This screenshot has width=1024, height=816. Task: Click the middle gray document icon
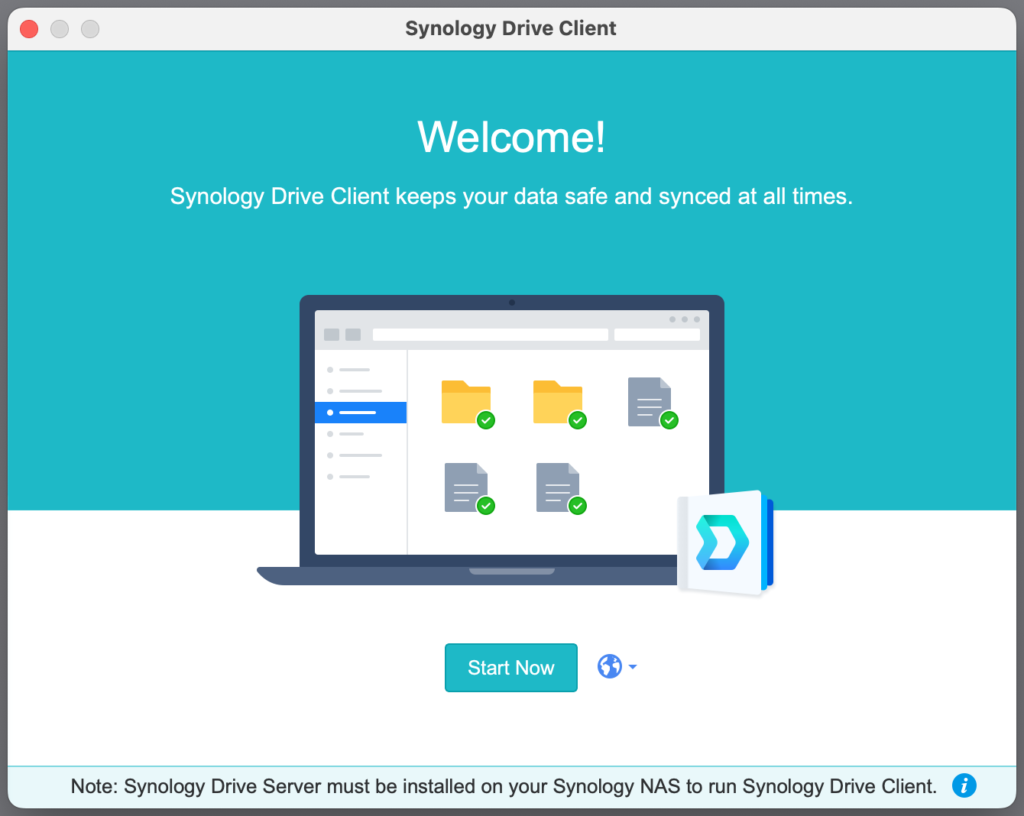(x=556, y=485)
